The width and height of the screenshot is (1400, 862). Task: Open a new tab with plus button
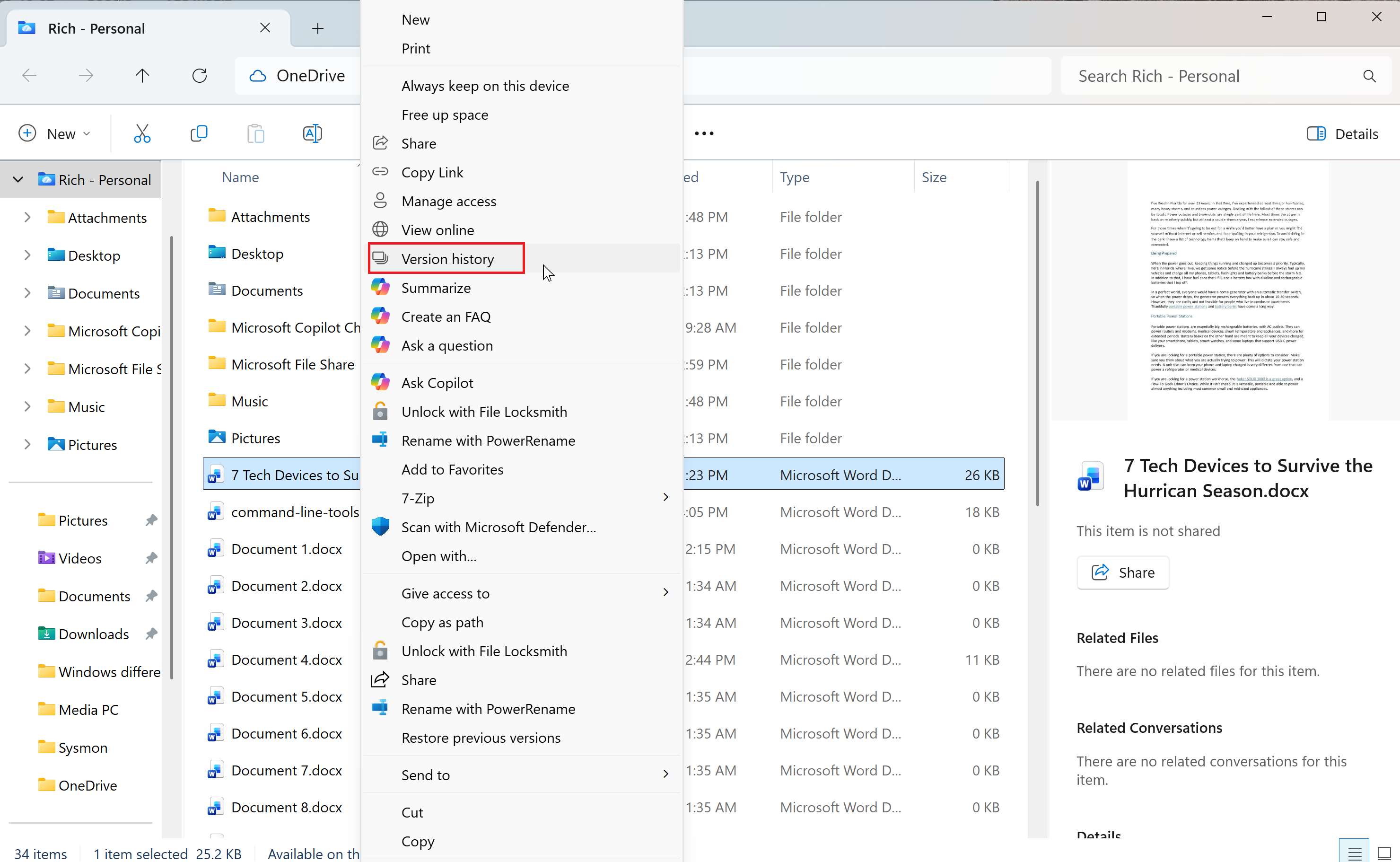[318, 28]
